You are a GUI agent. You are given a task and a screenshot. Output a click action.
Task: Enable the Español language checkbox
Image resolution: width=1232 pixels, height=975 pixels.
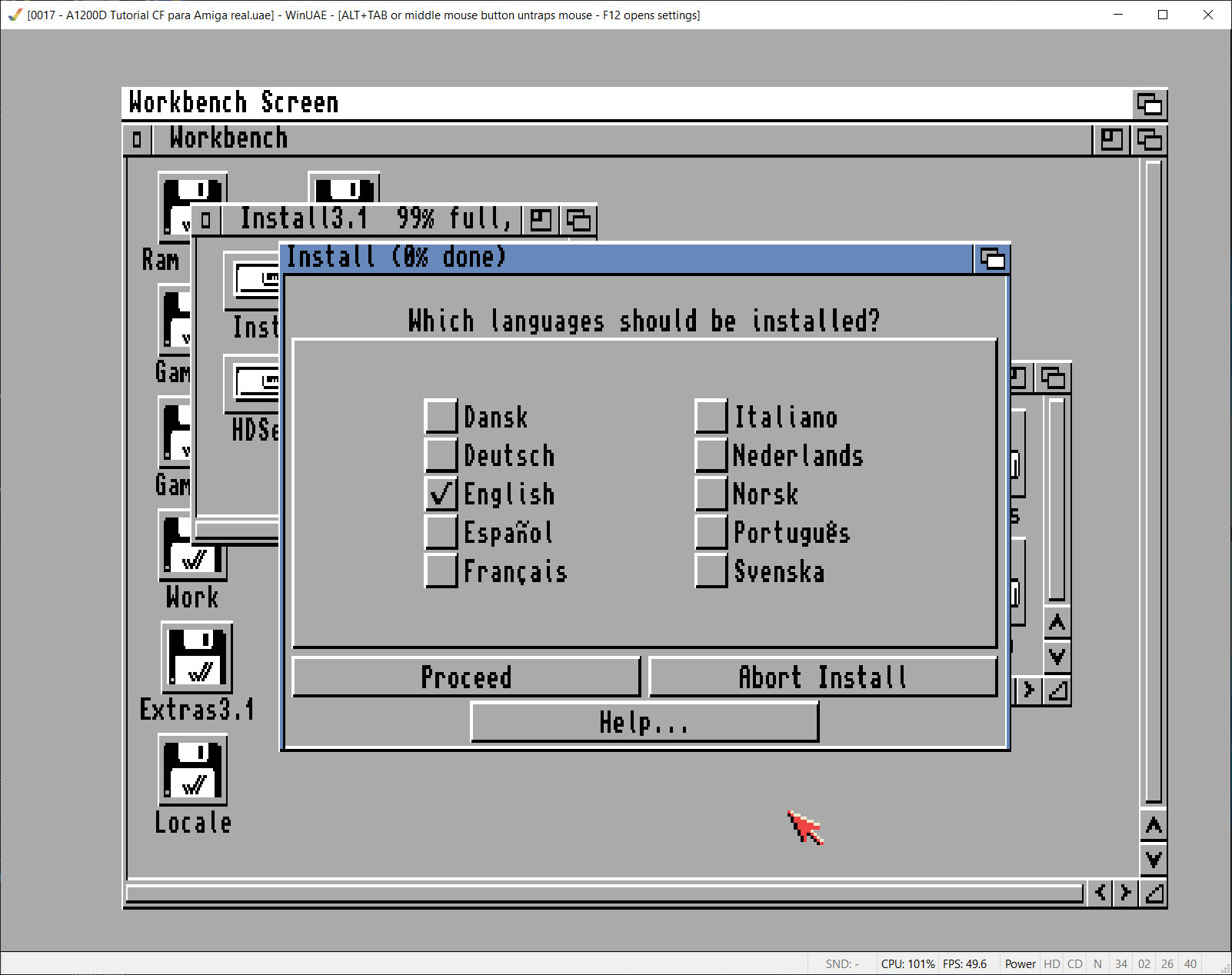441,532
